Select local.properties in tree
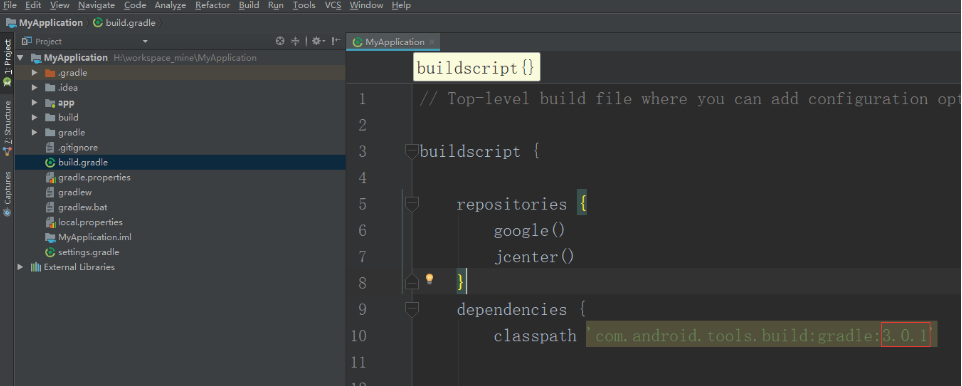 click(x=90, y=222)
